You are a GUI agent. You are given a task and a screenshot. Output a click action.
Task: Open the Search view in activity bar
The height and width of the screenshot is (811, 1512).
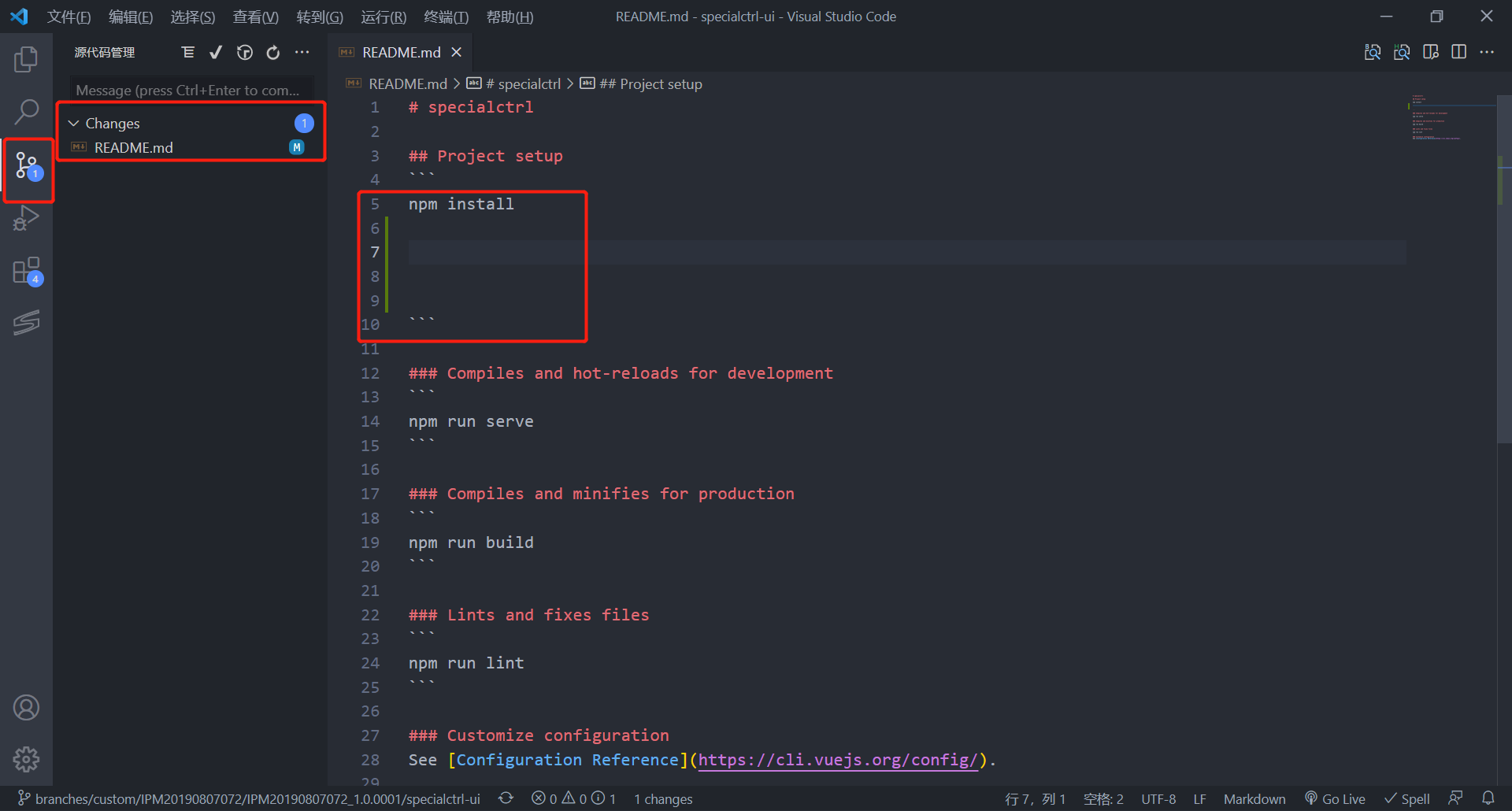pos(26,112)
